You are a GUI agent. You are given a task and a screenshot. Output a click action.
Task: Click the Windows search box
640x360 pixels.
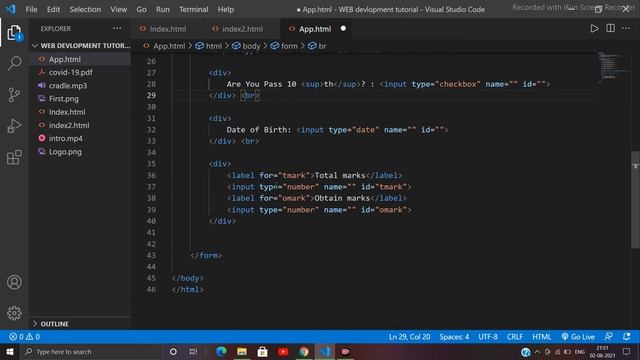click(92, 351)
